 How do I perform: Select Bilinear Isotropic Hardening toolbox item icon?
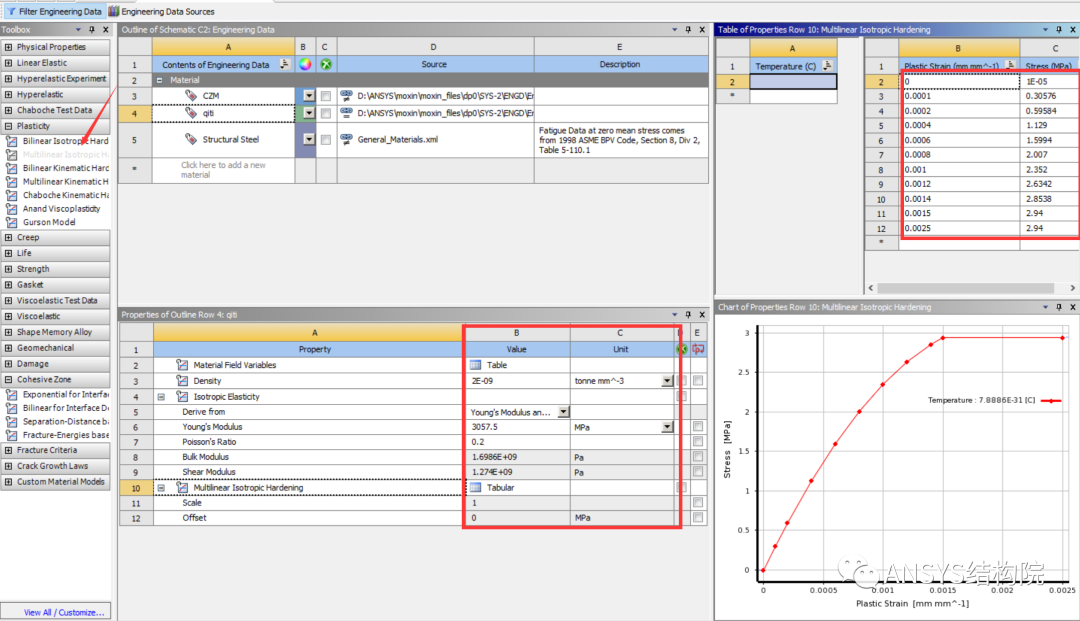12,140
